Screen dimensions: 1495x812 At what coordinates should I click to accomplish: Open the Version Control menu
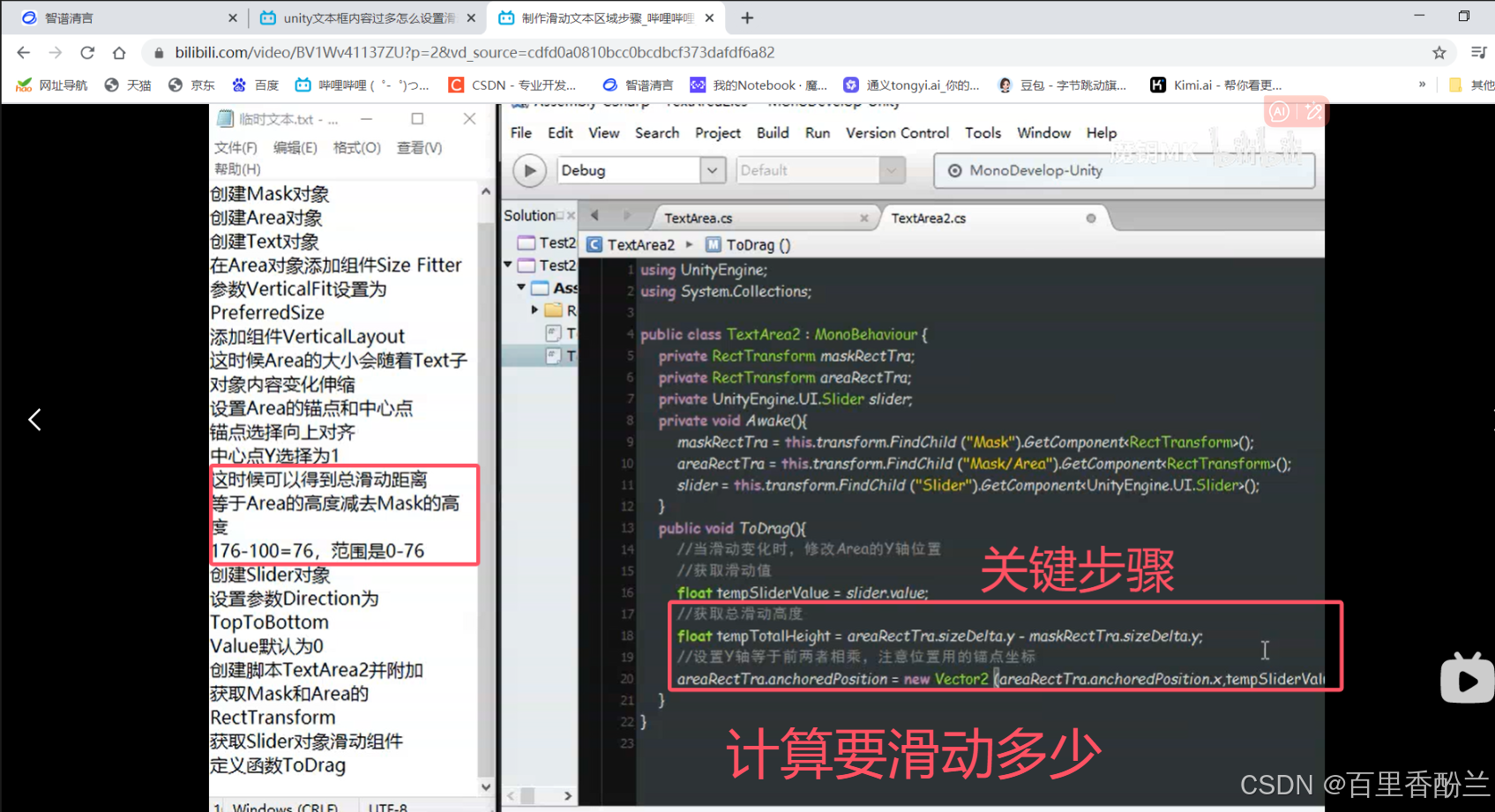897,132
